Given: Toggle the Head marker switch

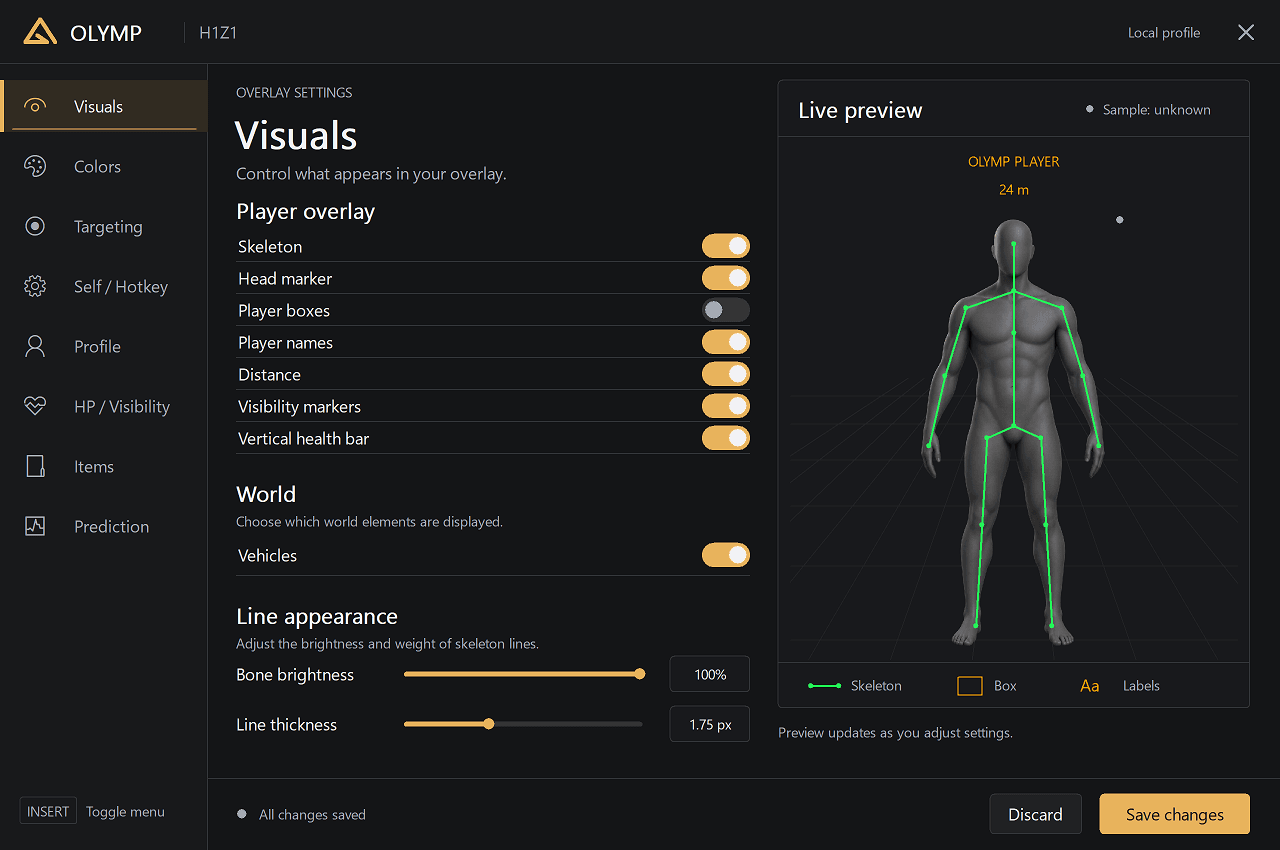Looking at the screenshot, I should tap(726, 278).
